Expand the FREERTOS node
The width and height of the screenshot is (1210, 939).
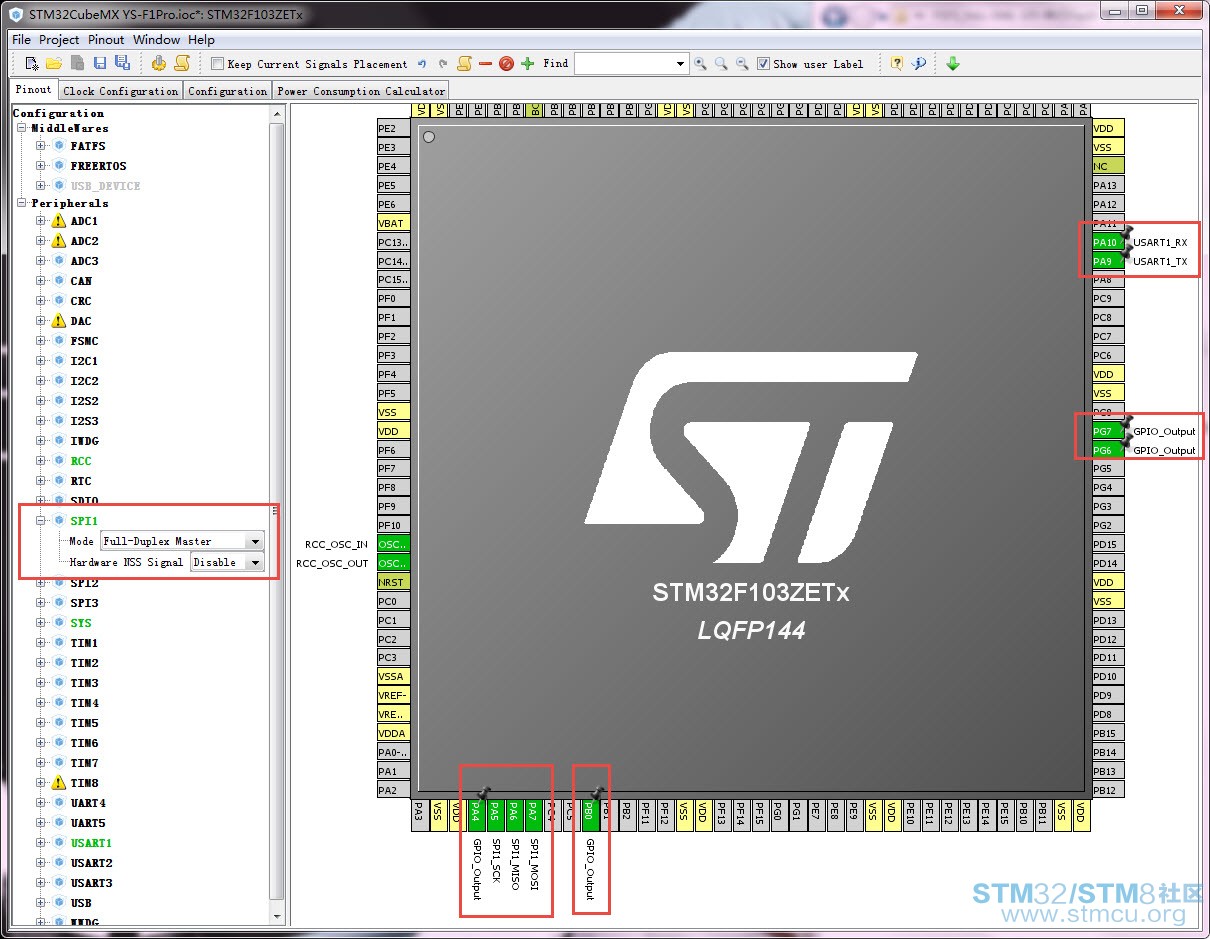pyautogui.click(x=41, y=166)
